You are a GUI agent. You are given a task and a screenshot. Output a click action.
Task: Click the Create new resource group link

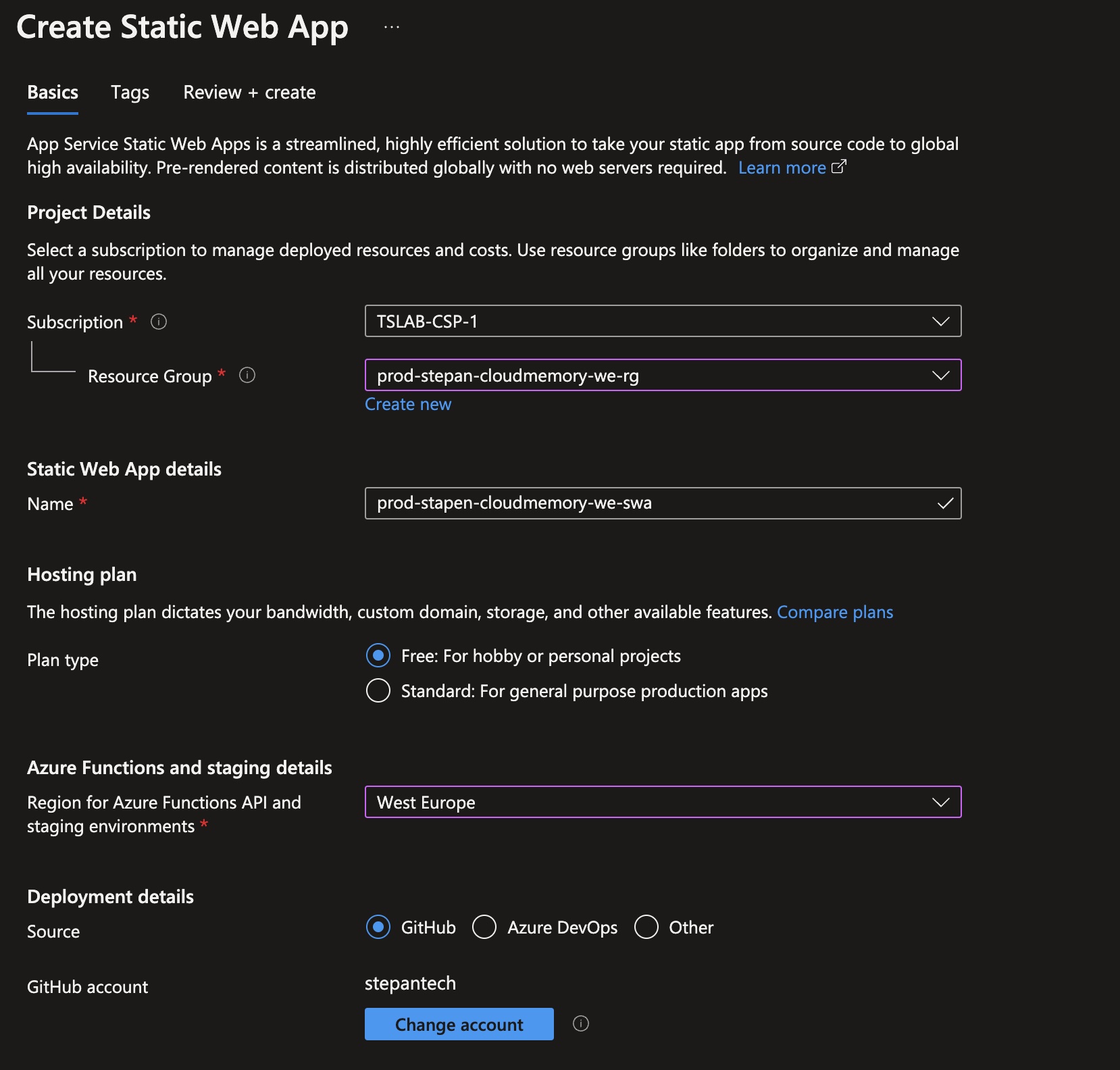[x=408, y=404]
